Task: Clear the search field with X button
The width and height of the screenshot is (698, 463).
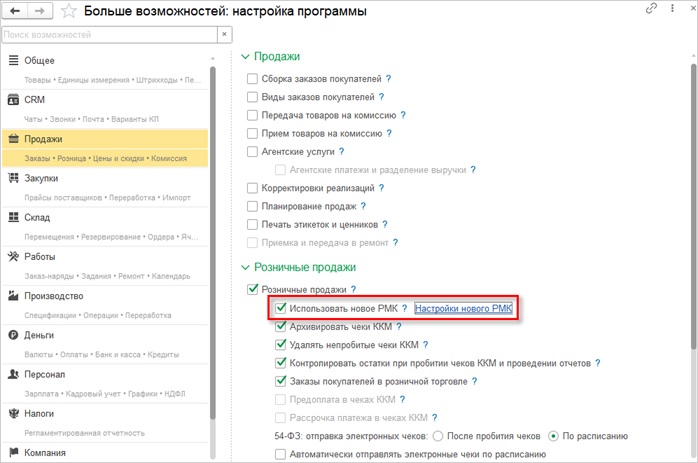Action: [224, 34]
